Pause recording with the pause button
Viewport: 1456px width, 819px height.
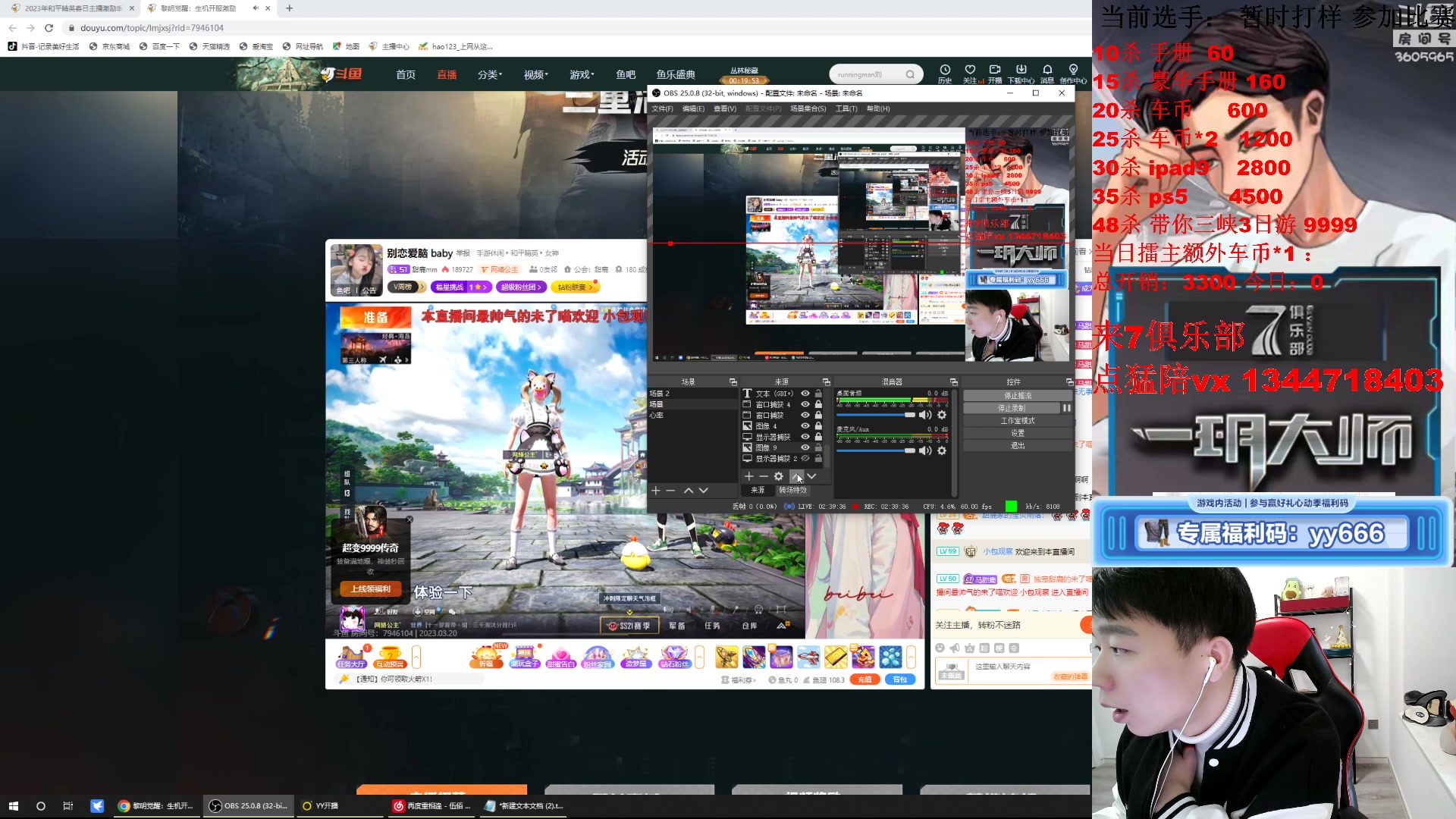click(1066, 408)
